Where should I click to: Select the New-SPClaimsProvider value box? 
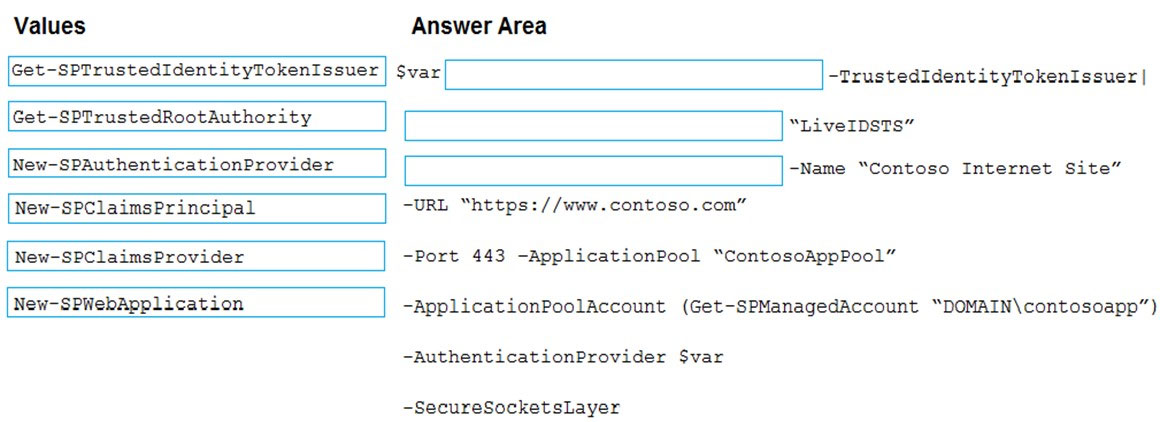(197, 256)
